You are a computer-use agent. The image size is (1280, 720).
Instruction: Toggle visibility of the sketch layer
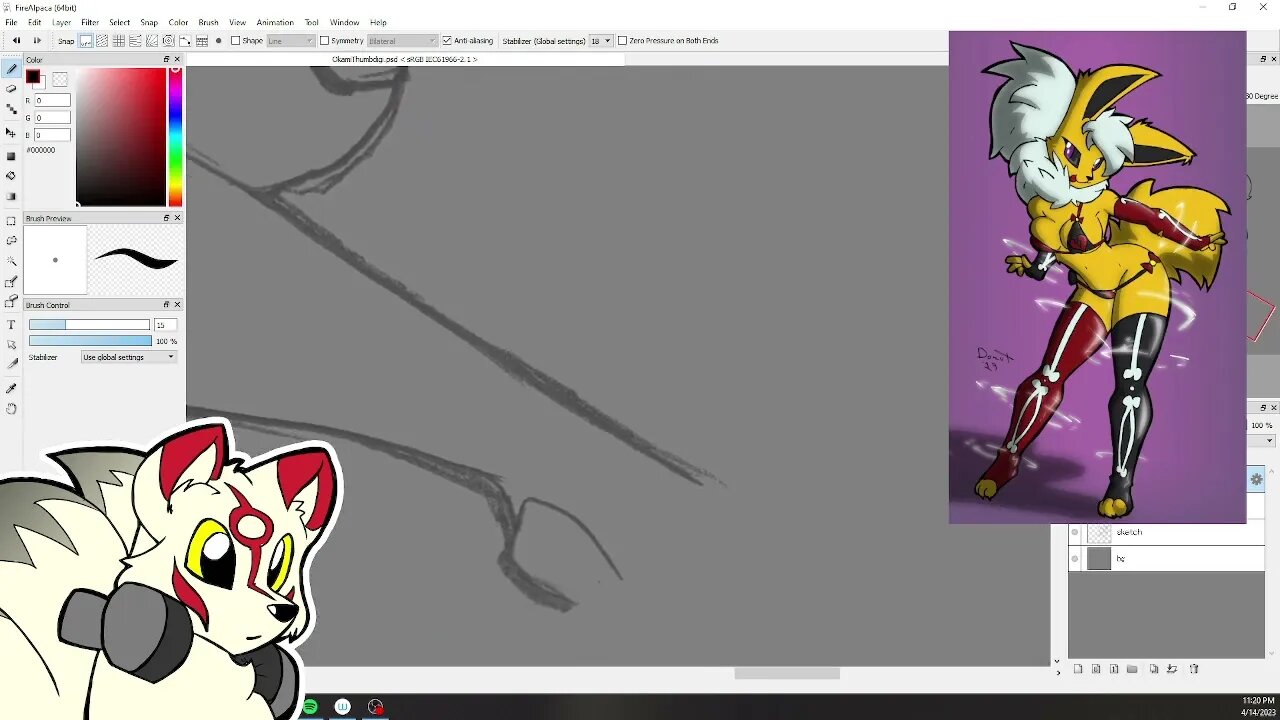tap(1075, 532)
